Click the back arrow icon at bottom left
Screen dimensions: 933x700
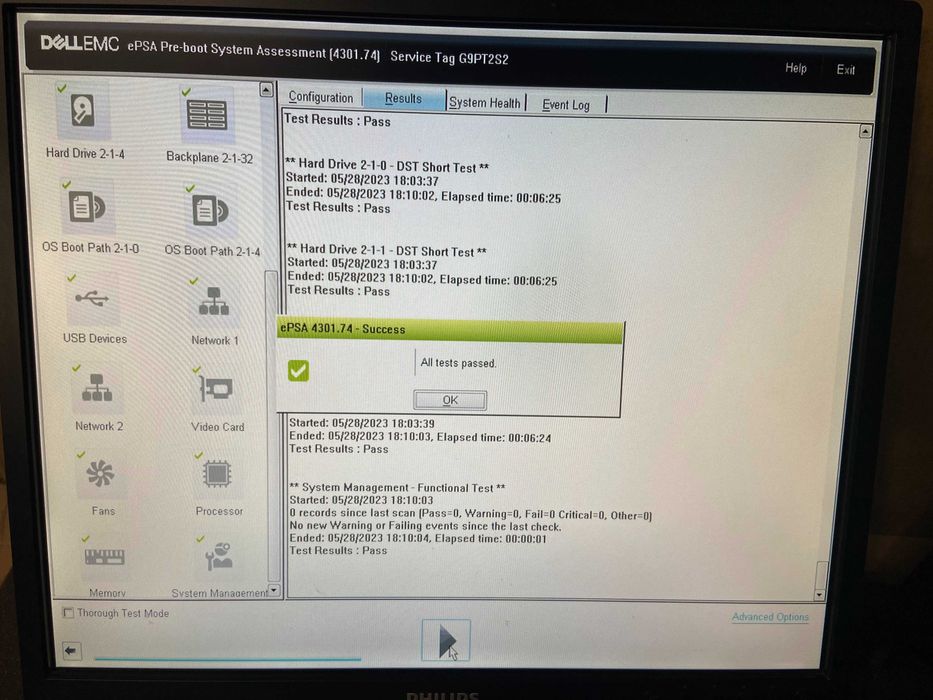[x=71, y=651]
